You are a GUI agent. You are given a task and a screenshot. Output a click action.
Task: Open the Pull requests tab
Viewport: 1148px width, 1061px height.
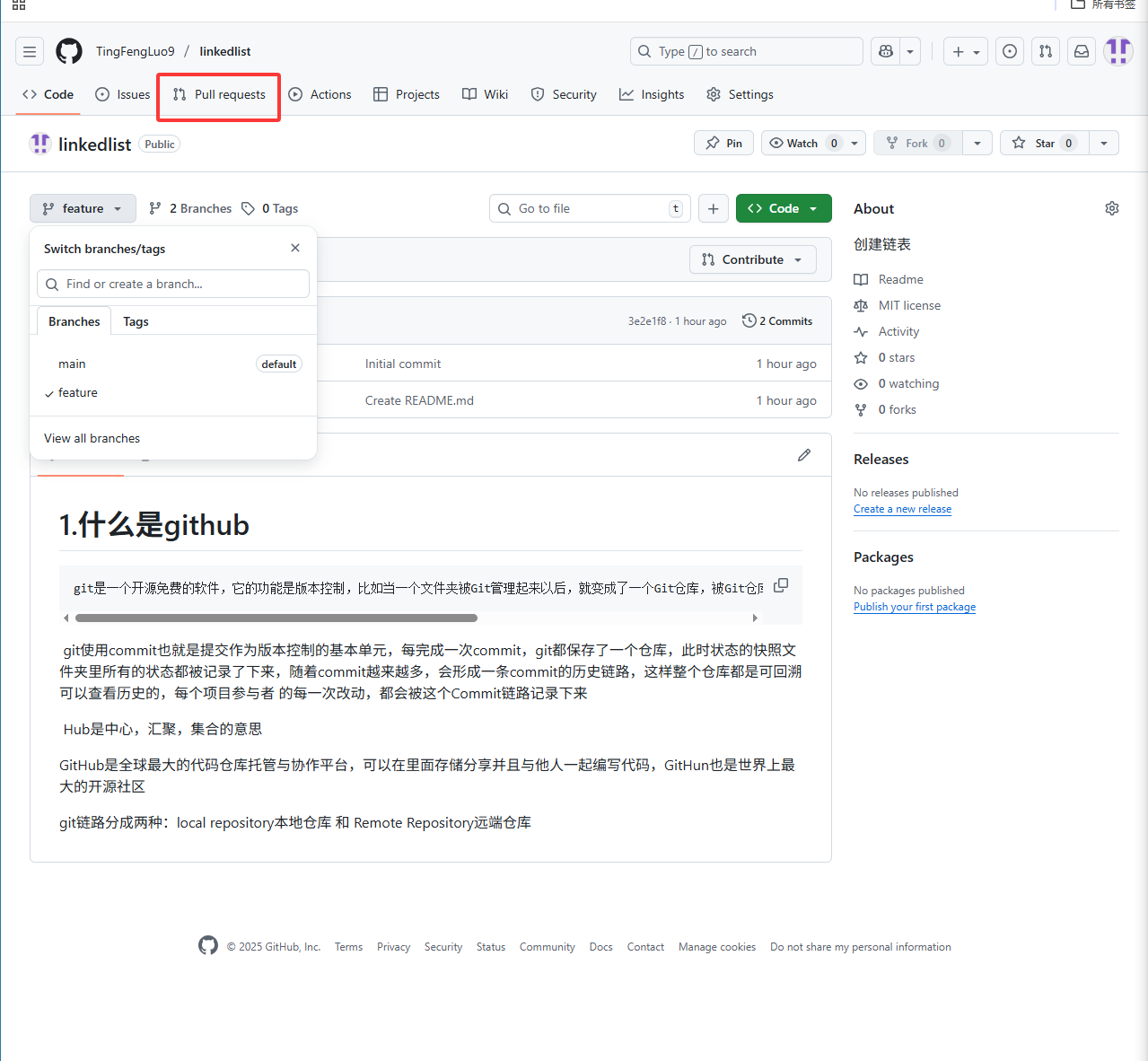219,95
